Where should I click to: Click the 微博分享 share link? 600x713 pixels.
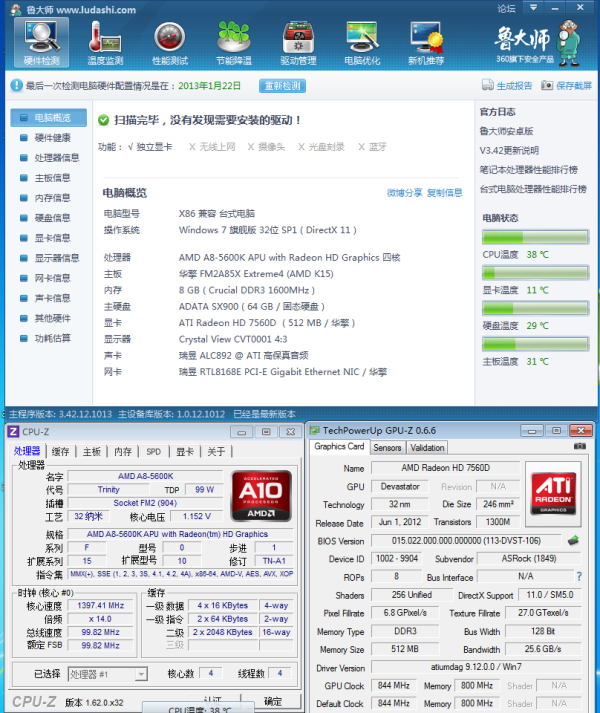404,193
